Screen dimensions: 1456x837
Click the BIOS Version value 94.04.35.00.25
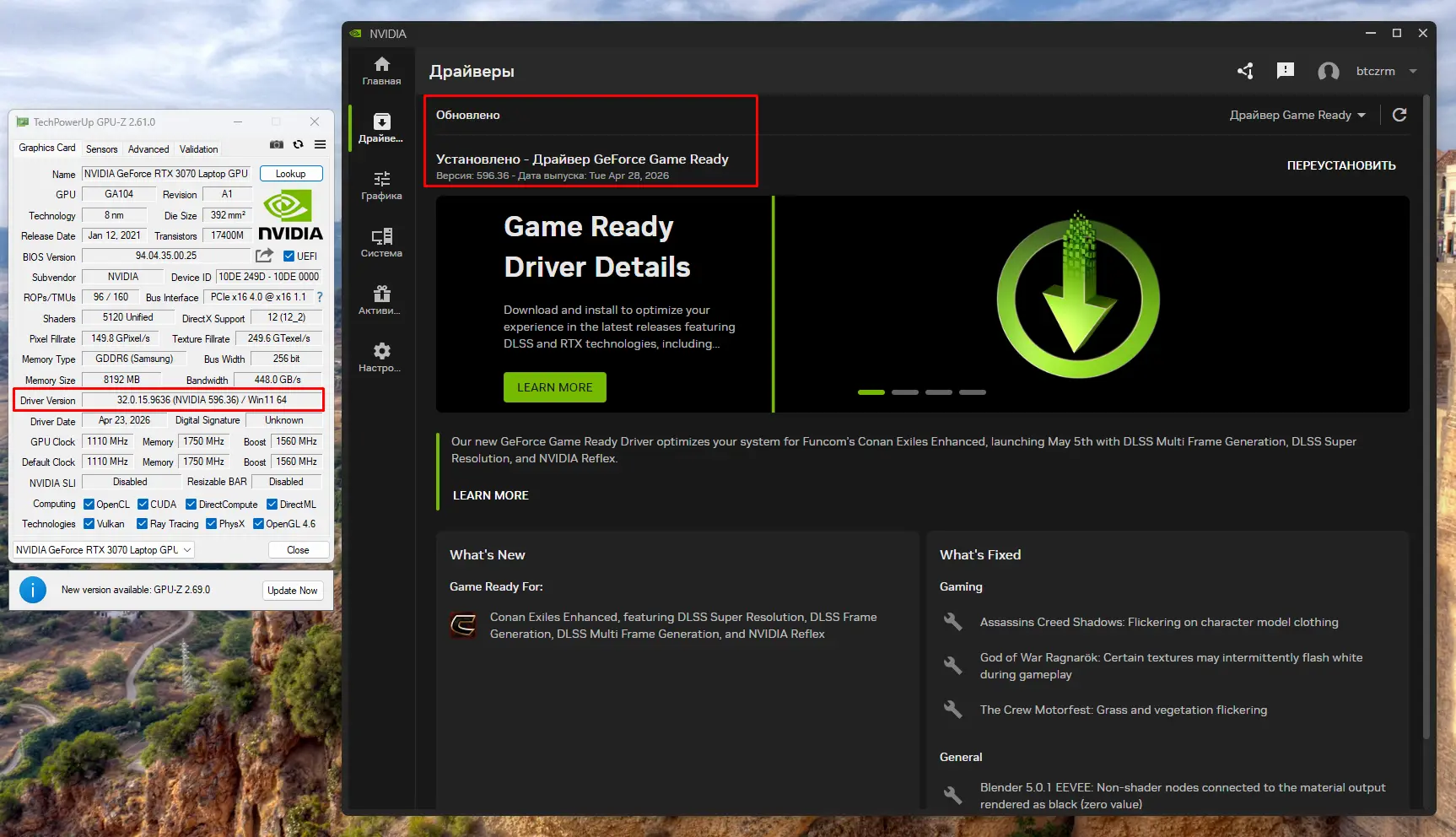coord(166,256)
